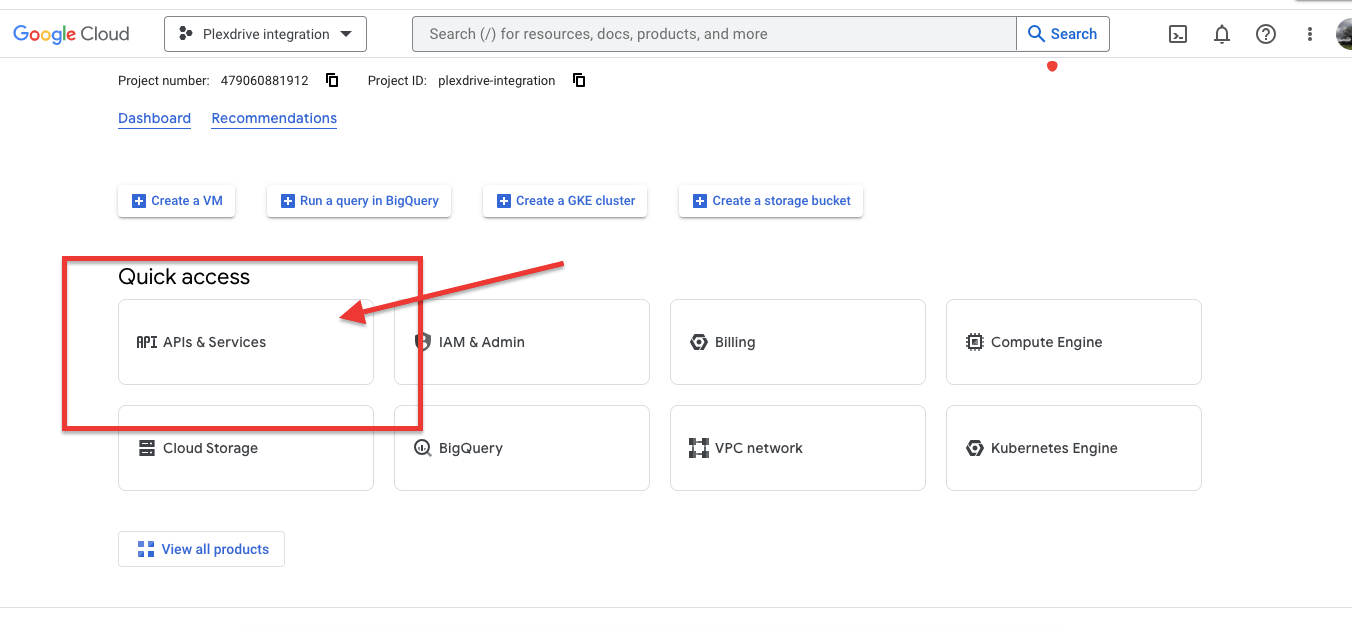Viewport: 1352px width, 627px height.
Task: Open the IAM & Admin card
Action: click(522, 342)
